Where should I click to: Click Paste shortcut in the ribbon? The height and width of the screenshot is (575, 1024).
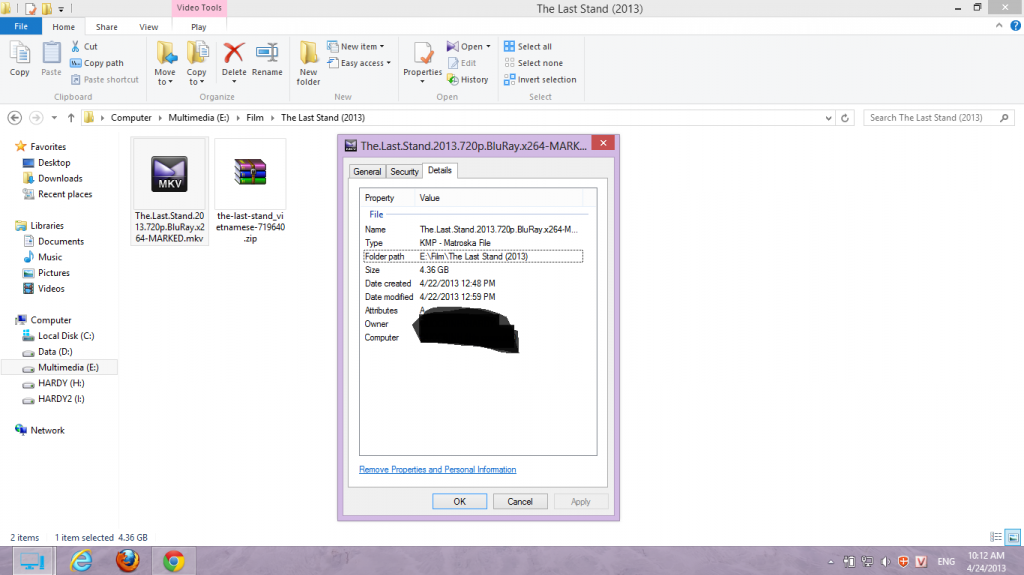[x=104, y=80]
